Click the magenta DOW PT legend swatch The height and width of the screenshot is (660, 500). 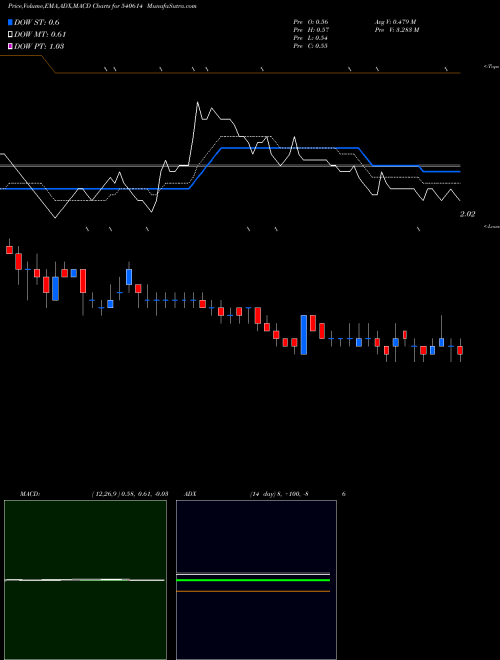coord(11,46)
